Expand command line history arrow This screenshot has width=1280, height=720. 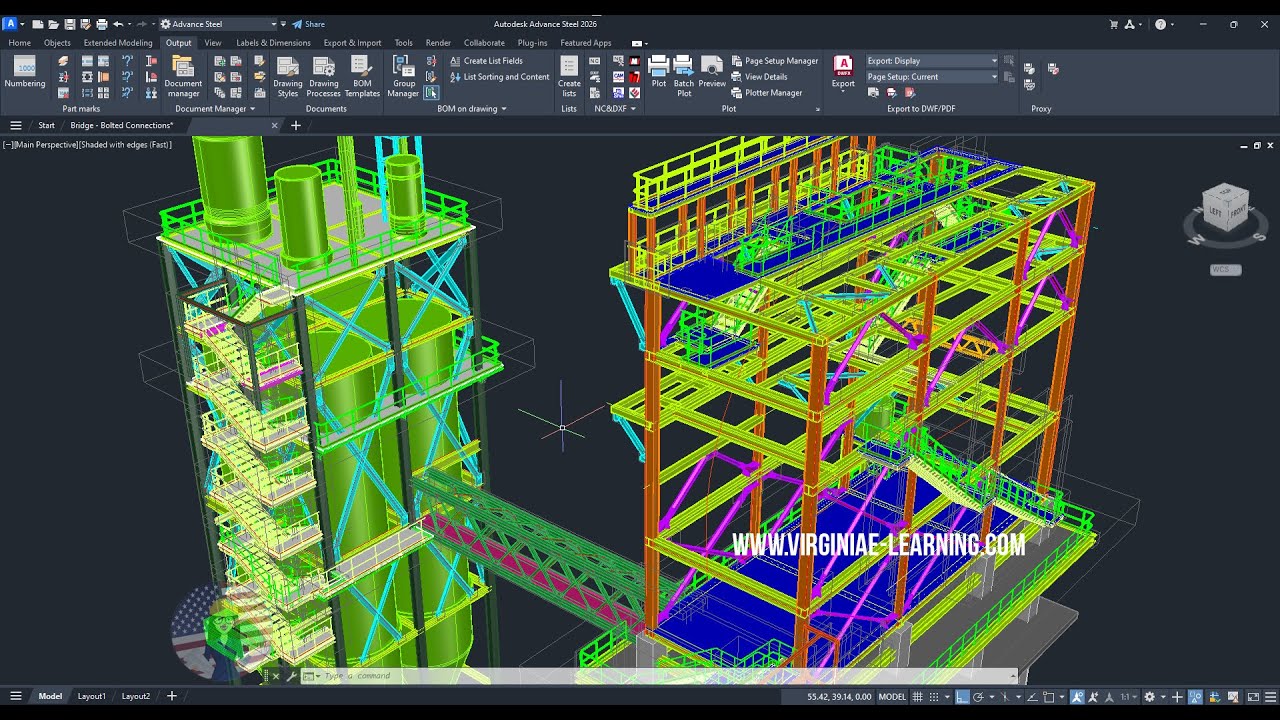pyautogui.click(x=1011, y=676)
